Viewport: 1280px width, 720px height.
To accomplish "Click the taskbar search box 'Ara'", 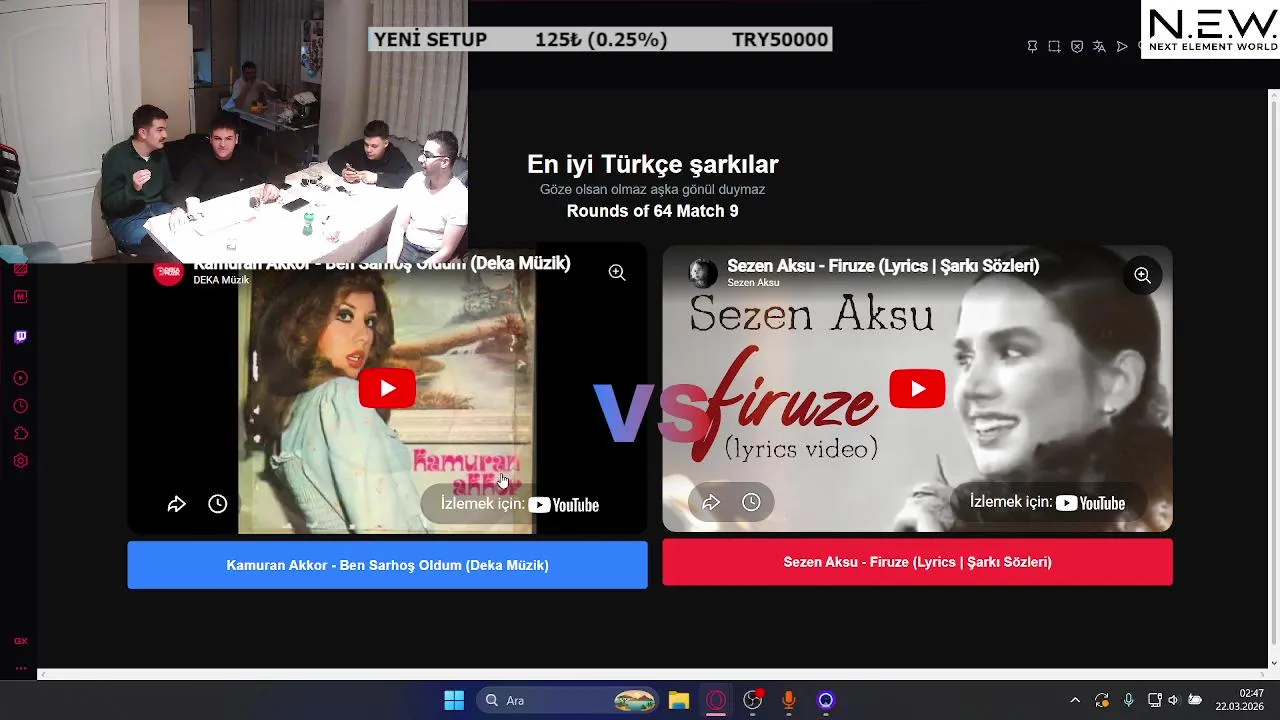I will click(568, 700).
